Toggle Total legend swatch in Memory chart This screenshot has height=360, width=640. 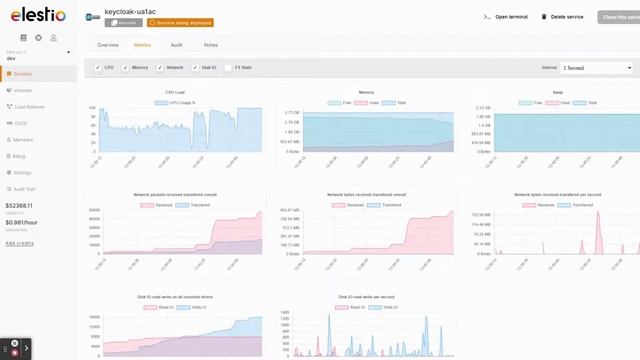click(x=389, y=103)
